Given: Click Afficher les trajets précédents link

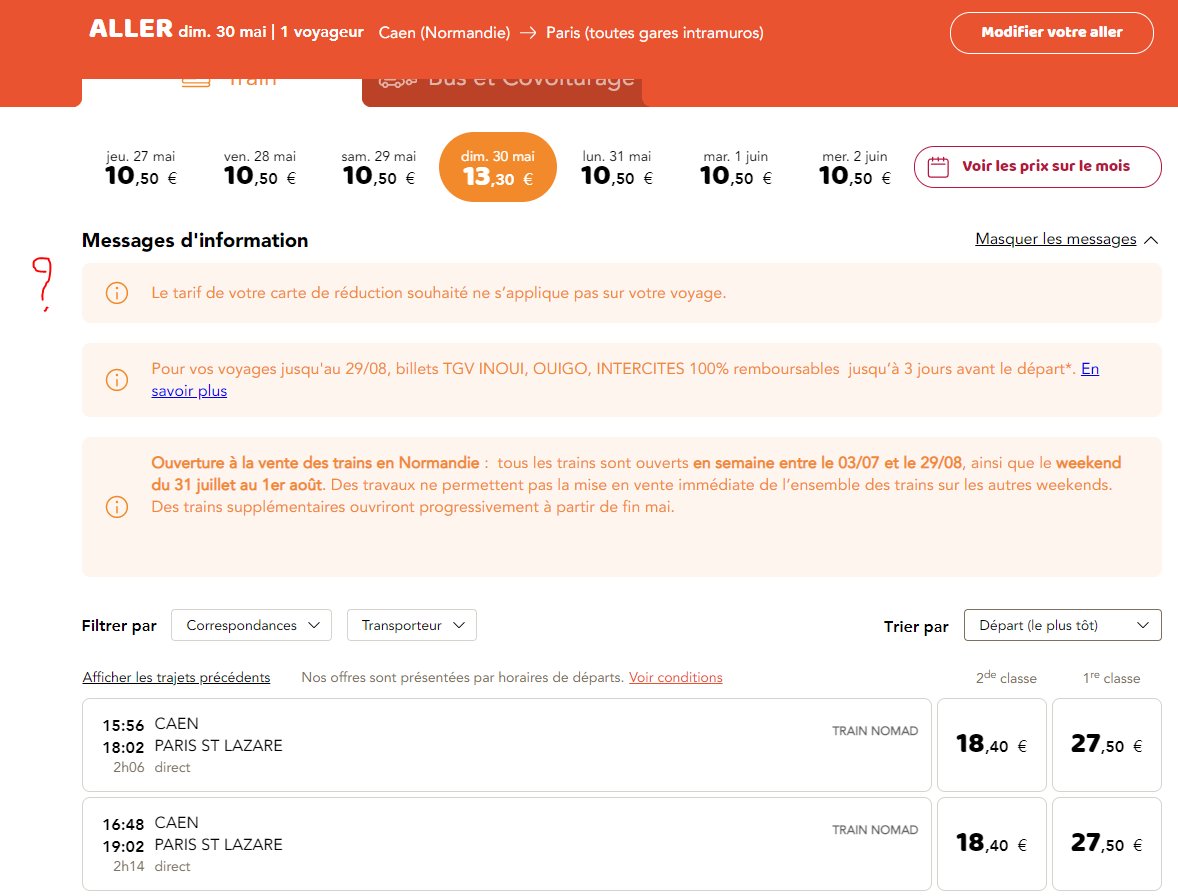Looking at the screenshot, I should coord(177,677).
